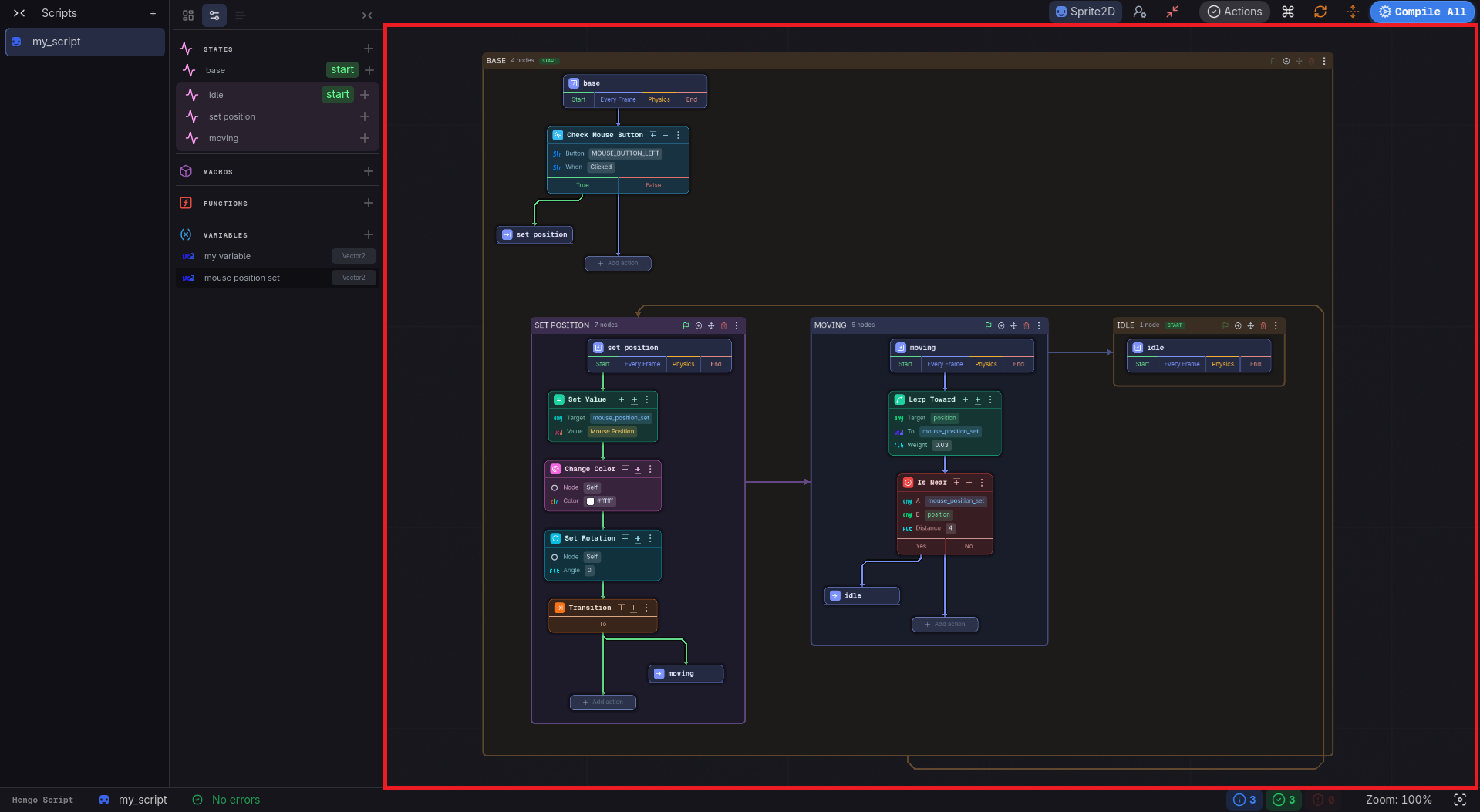
Task: Collapse the states inspector panel
Action: (x=367, y=15)
